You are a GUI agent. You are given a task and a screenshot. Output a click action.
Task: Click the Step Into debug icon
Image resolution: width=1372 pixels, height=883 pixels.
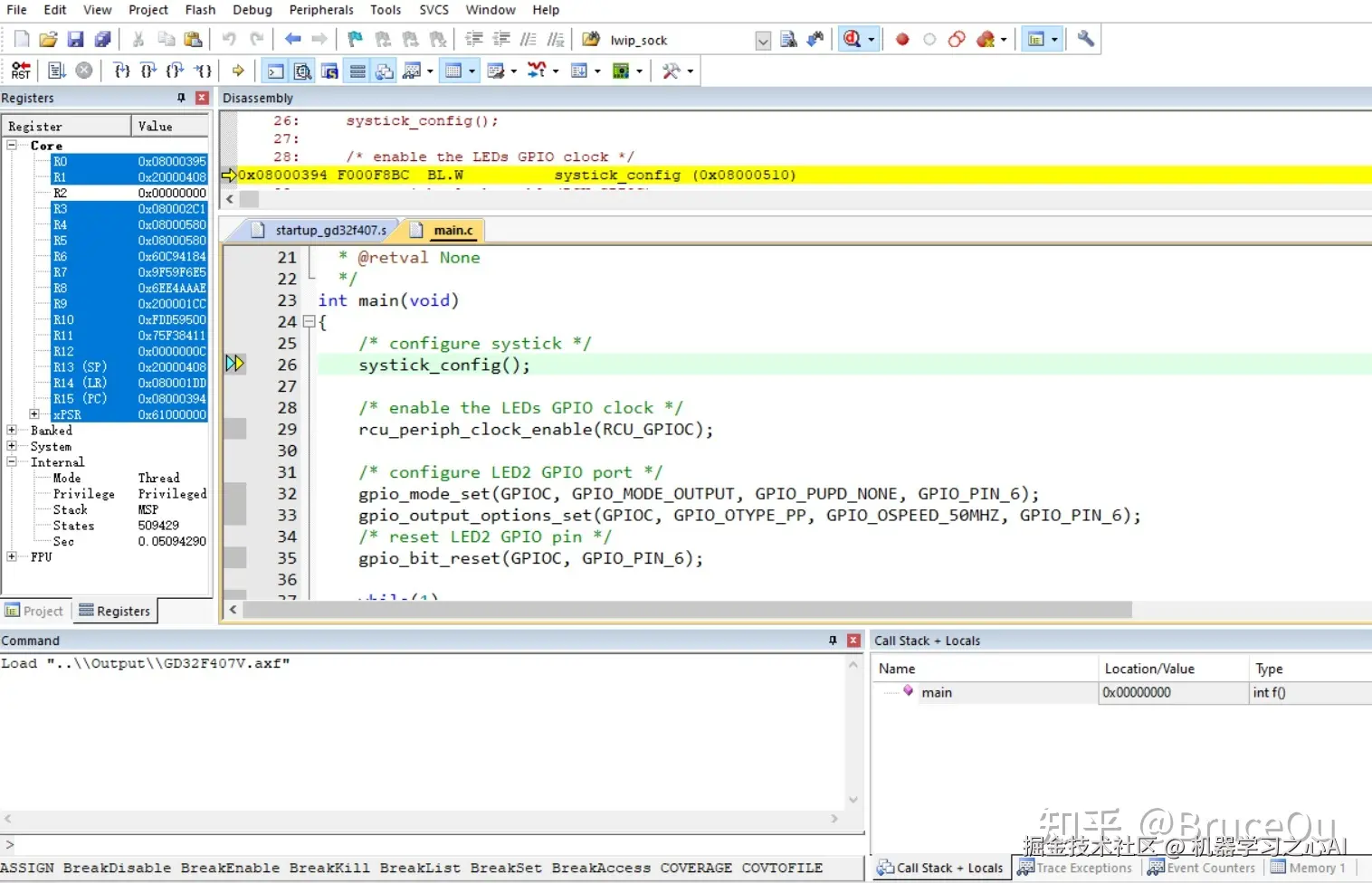click(122, 71)
